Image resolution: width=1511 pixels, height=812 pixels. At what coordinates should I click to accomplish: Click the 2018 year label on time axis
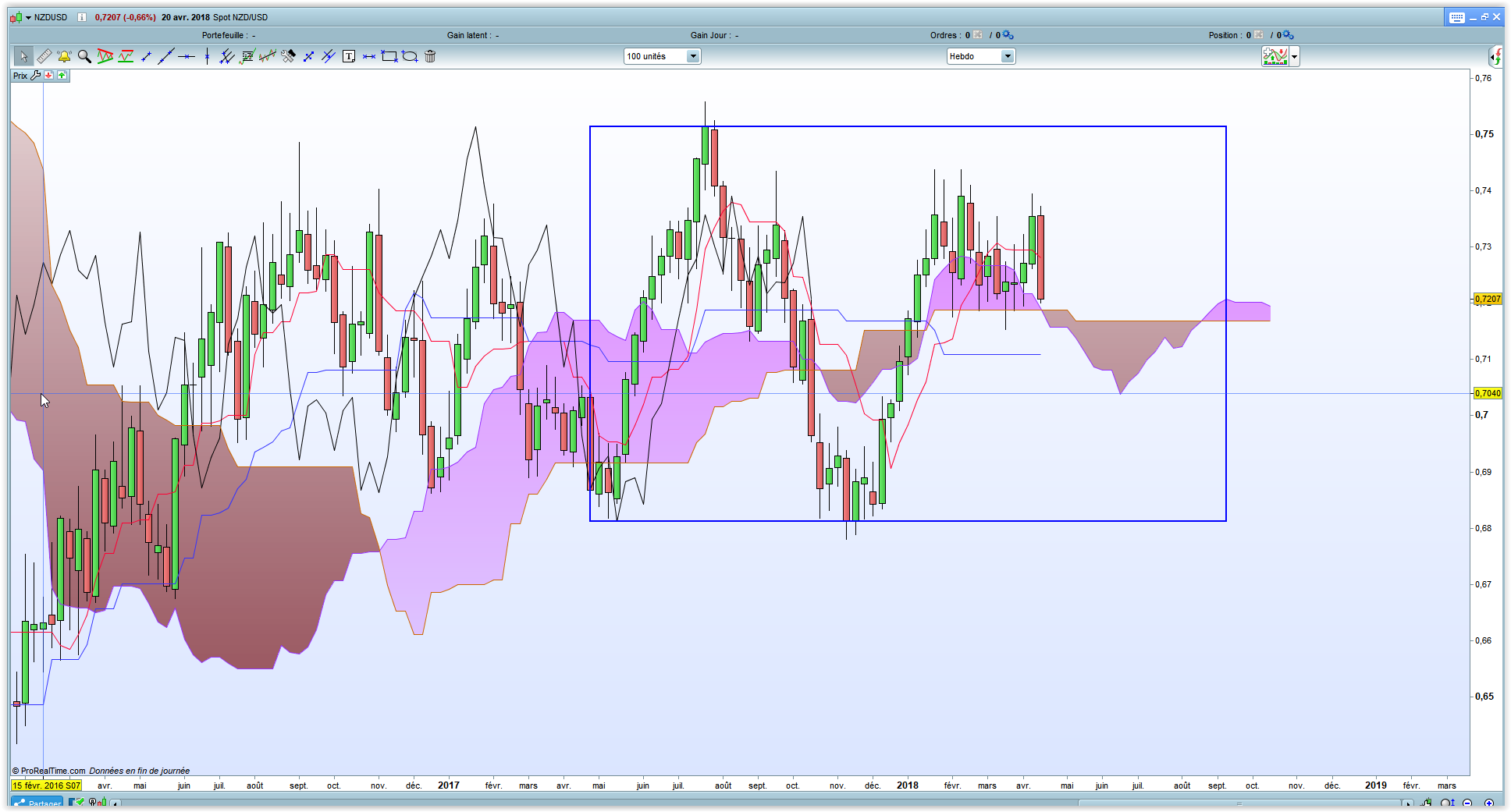(908, 785)
